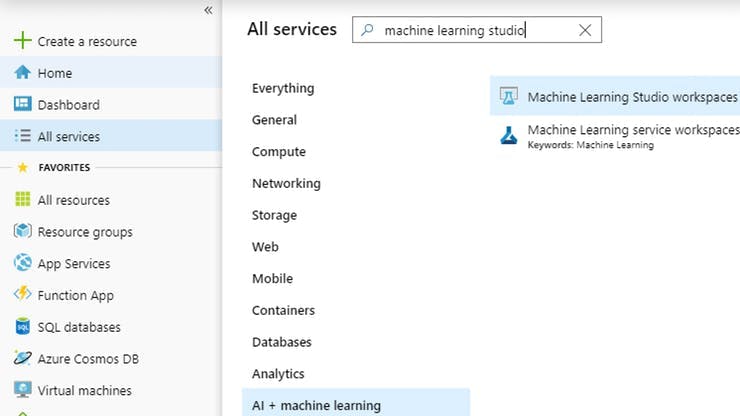Click the search magnifier icon
The height and width of the screenshot is (416, 740).
pyautogui.click(x=367, y=30)
